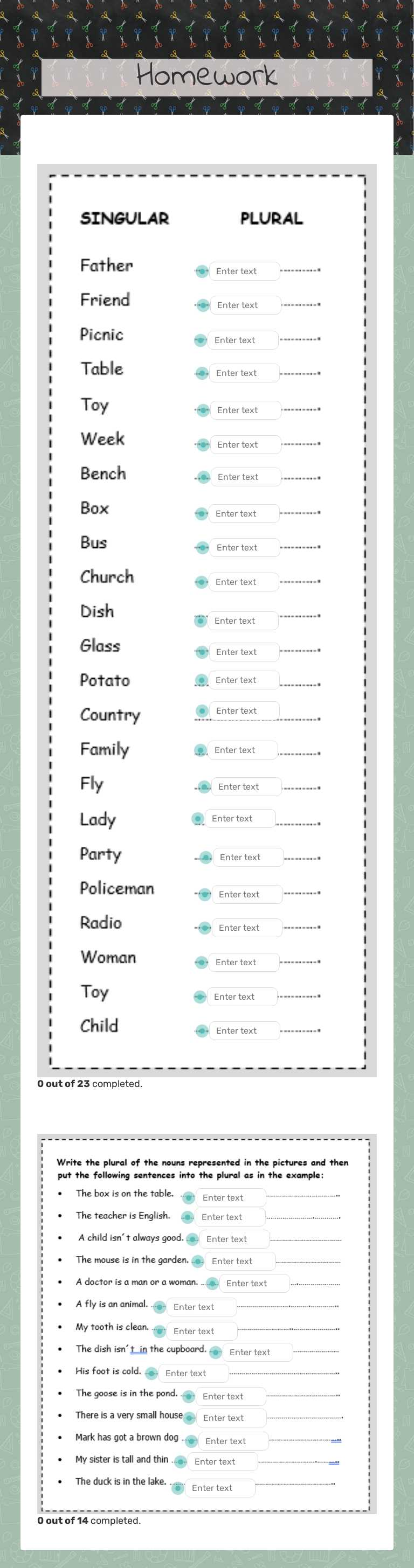
Task: Click the teal dot icon beside Potato
Action: (x=202, y=680)
